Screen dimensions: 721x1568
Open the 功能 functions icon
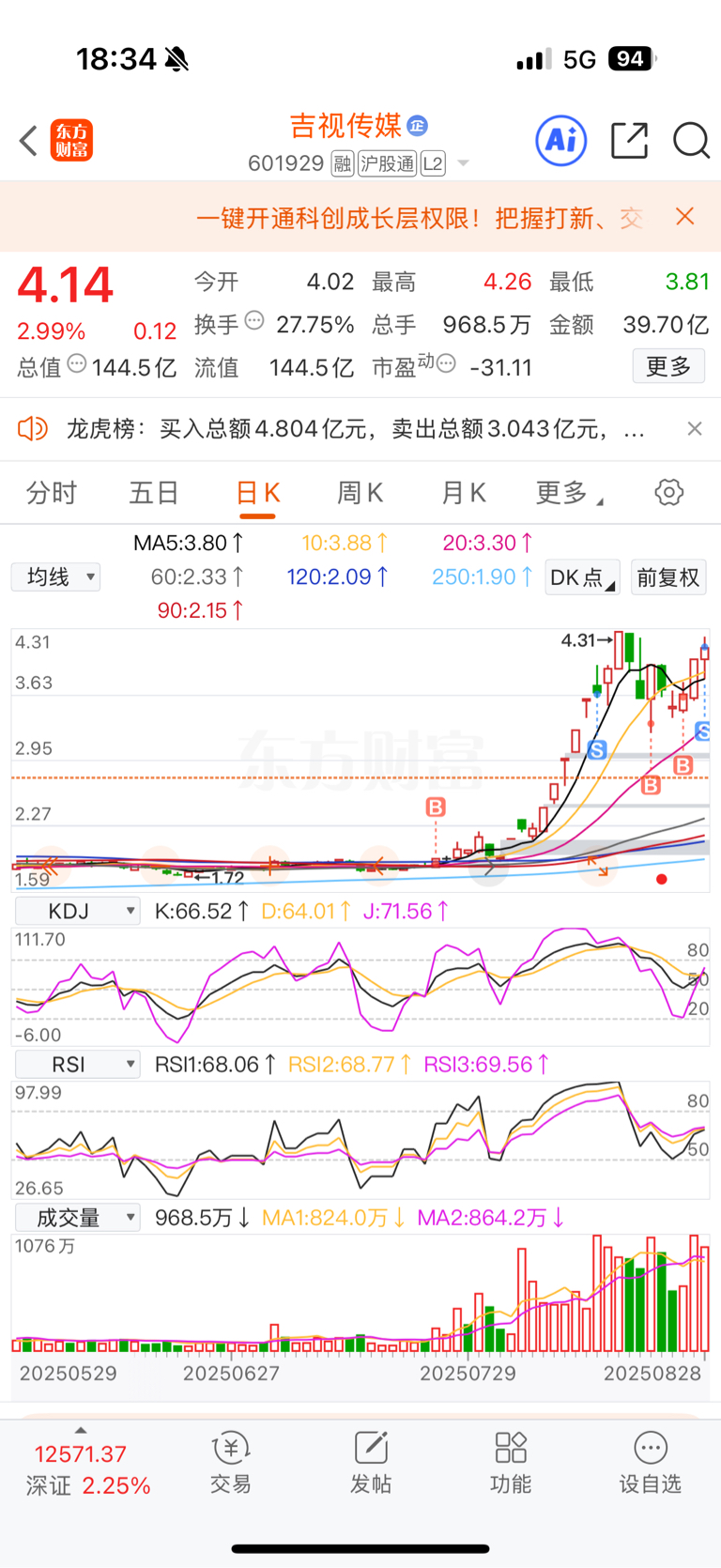click(x=511, y=1462)
